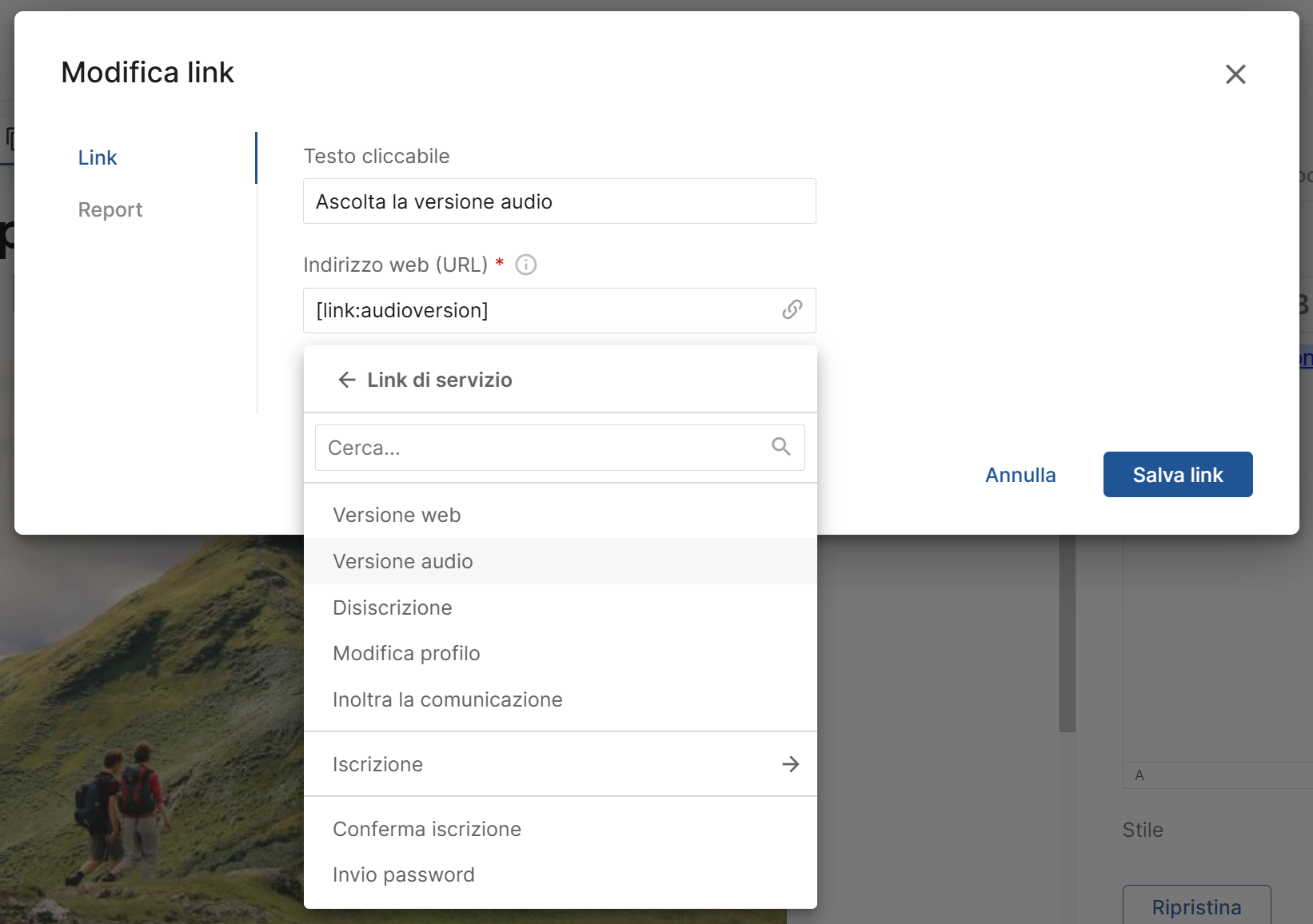Click the magnifier search icon
1313x924 pixels.
pos(780,447)
